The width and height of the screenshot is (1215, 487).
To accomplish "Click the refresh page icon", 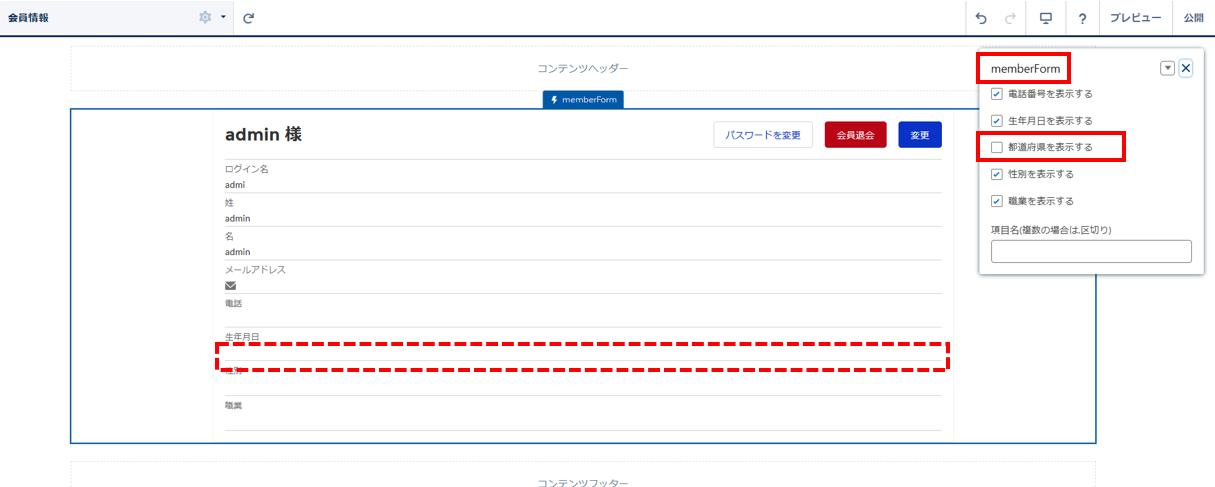I will [248, 18].
